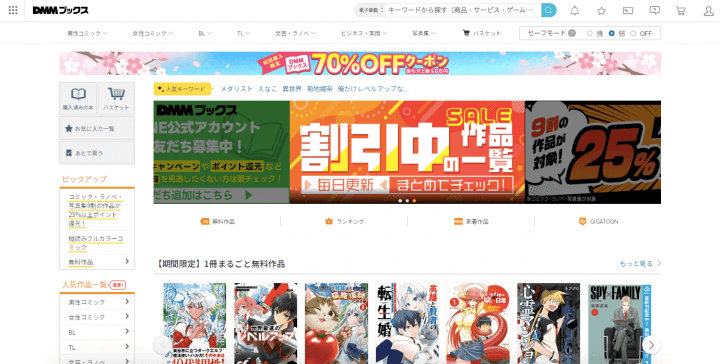Expand the BL dropdown menu
The image size is (720, 364).
[x=205, y=33]
